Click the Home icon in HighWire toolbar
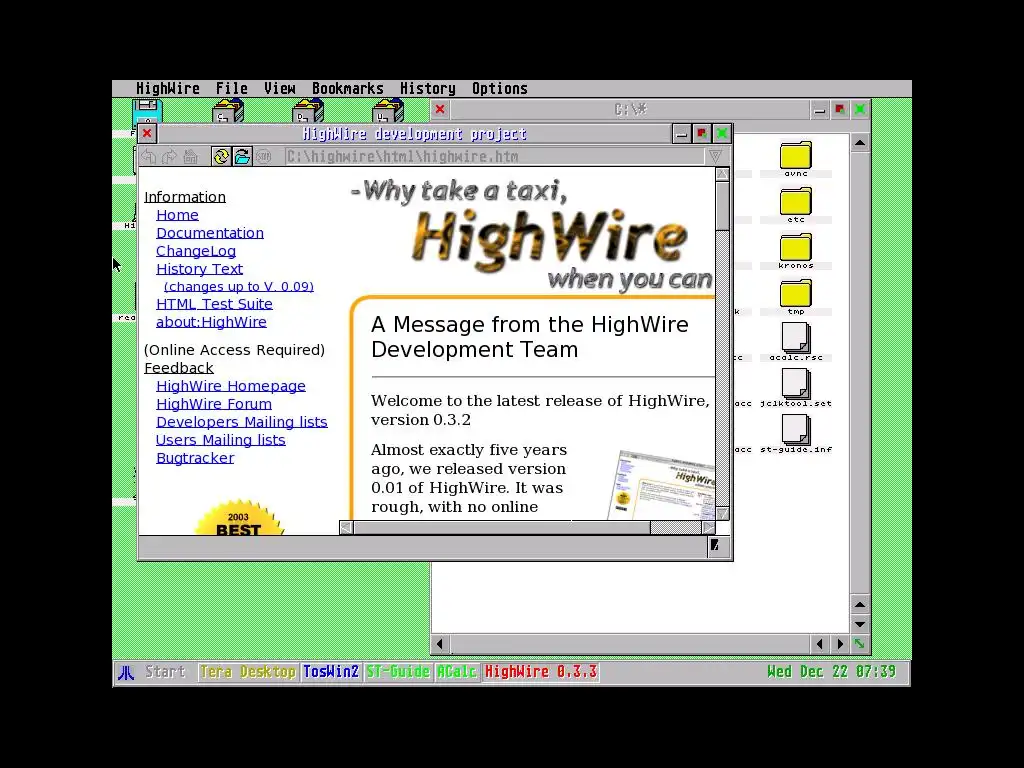 pyautogui.click(x=190, y=157)
